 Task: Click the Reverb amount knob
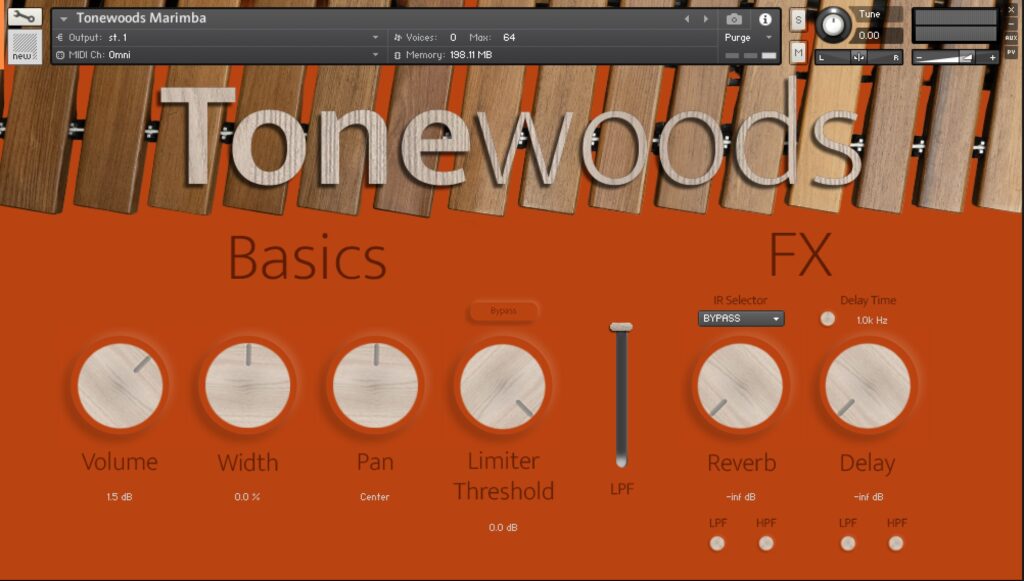tap(739, 386)
